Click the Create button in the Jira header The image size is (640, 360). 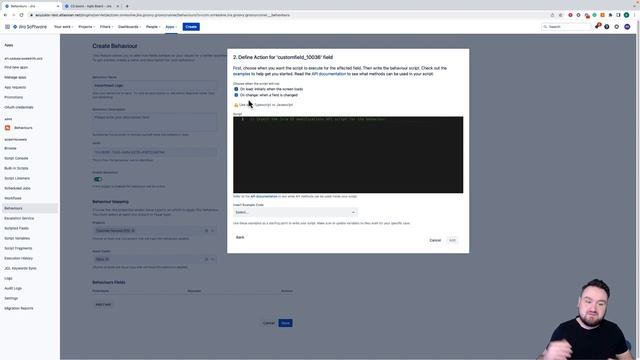(x=191, y=27)
